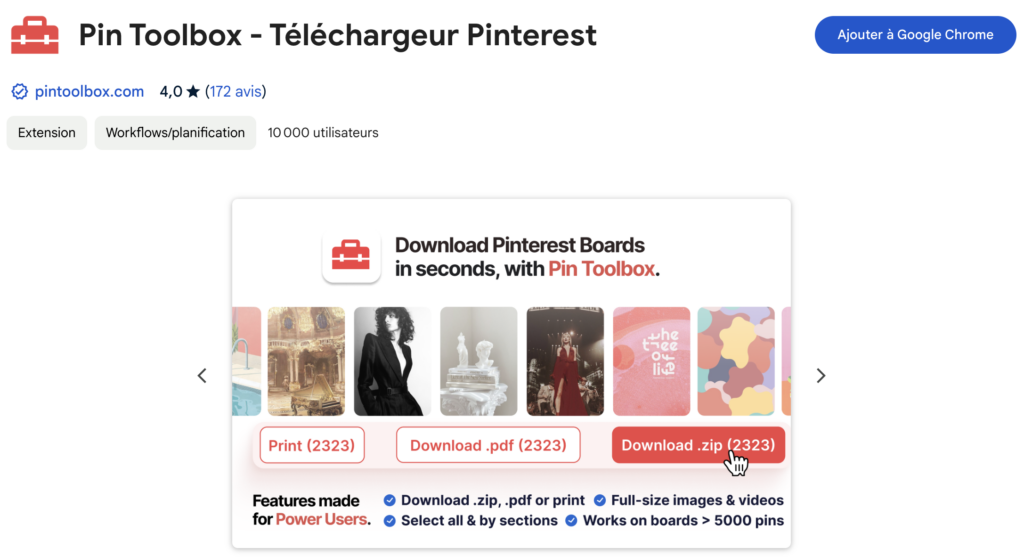
Task: Click the red Pin Toolbox logo icon
Action: (x=35, y=36)
